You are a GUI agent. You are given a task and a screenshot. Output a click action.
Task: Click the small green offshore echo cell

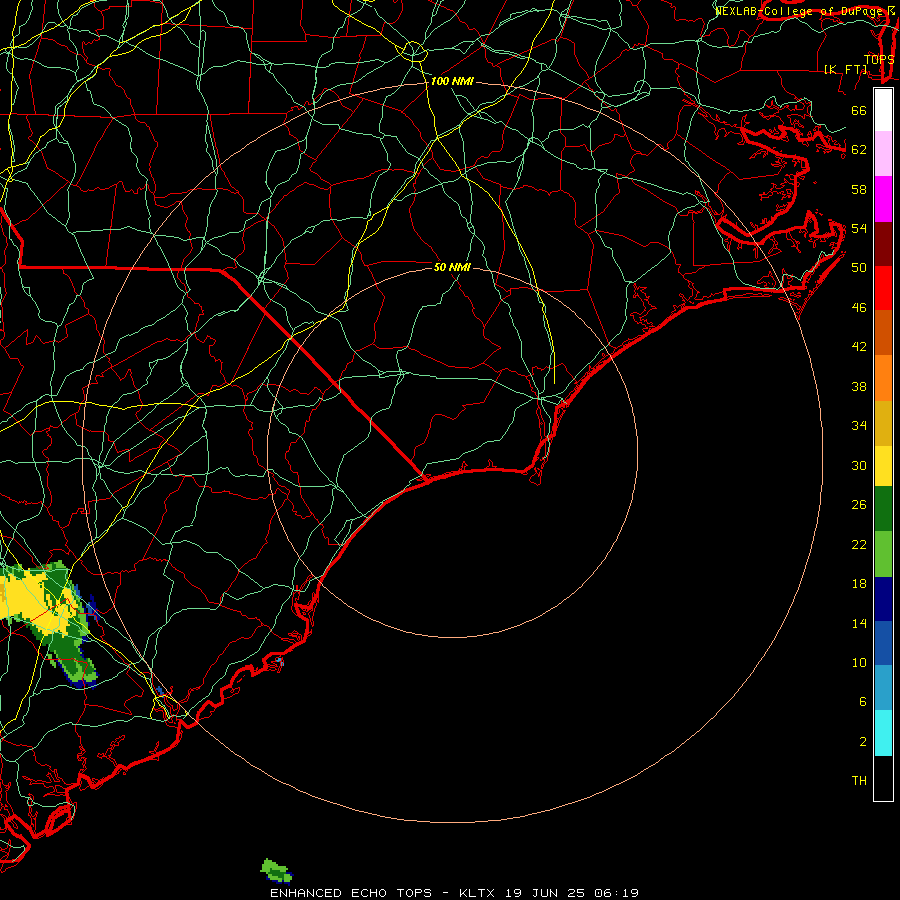click(x=276, y=871)
